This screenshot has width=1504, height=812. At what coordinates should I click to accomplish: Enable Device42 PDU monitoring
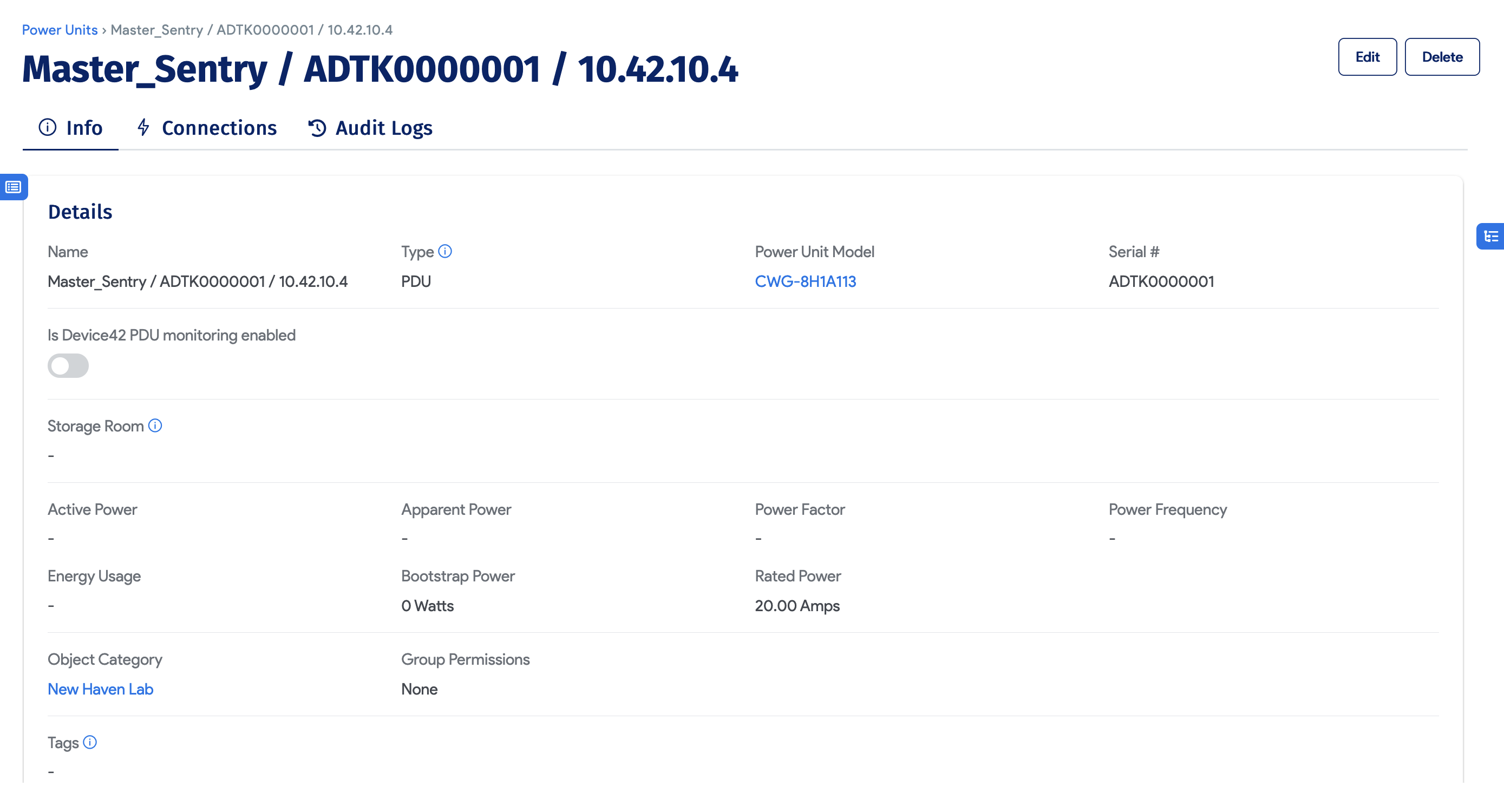point(68,365)
